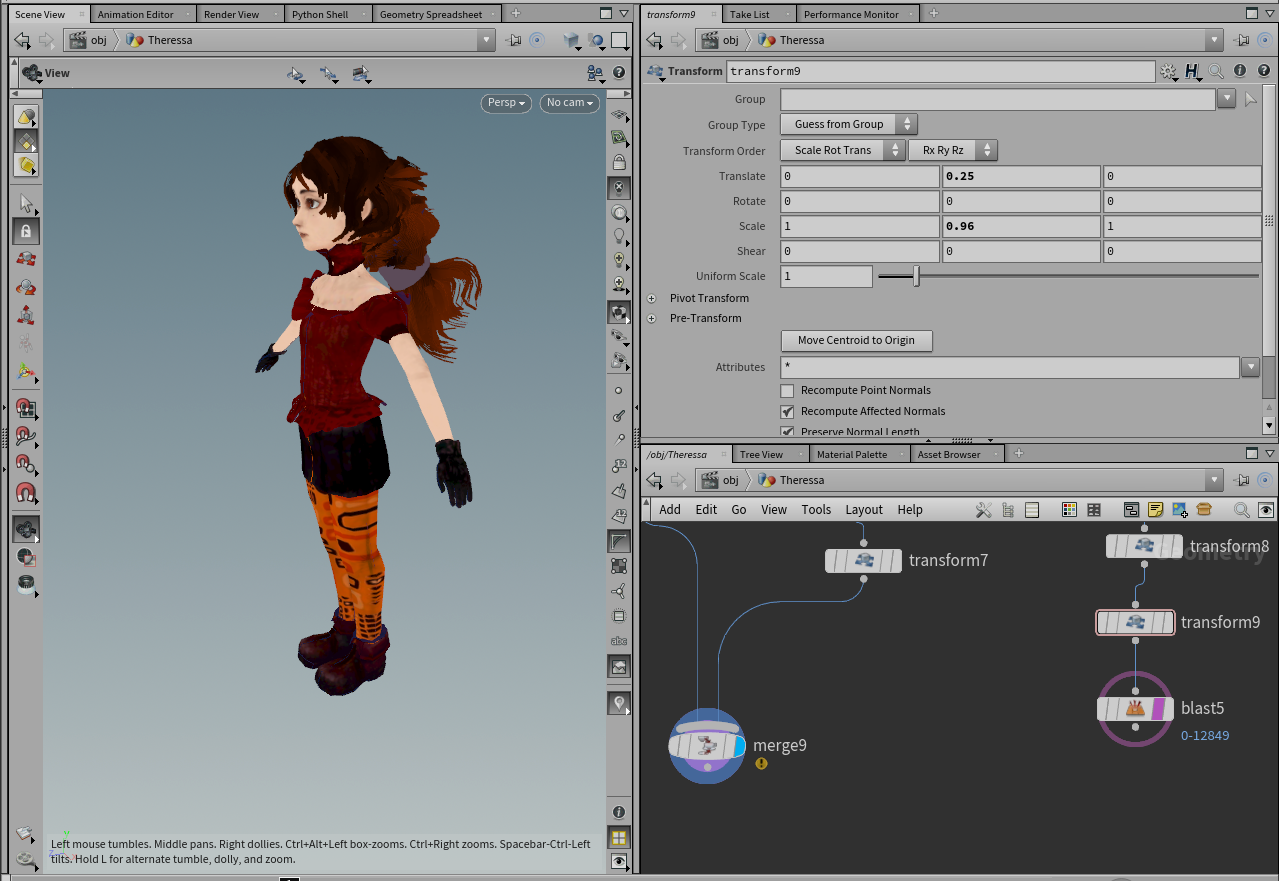
Task: Click the group selection arrow icon
Action: coord(1251,99)
